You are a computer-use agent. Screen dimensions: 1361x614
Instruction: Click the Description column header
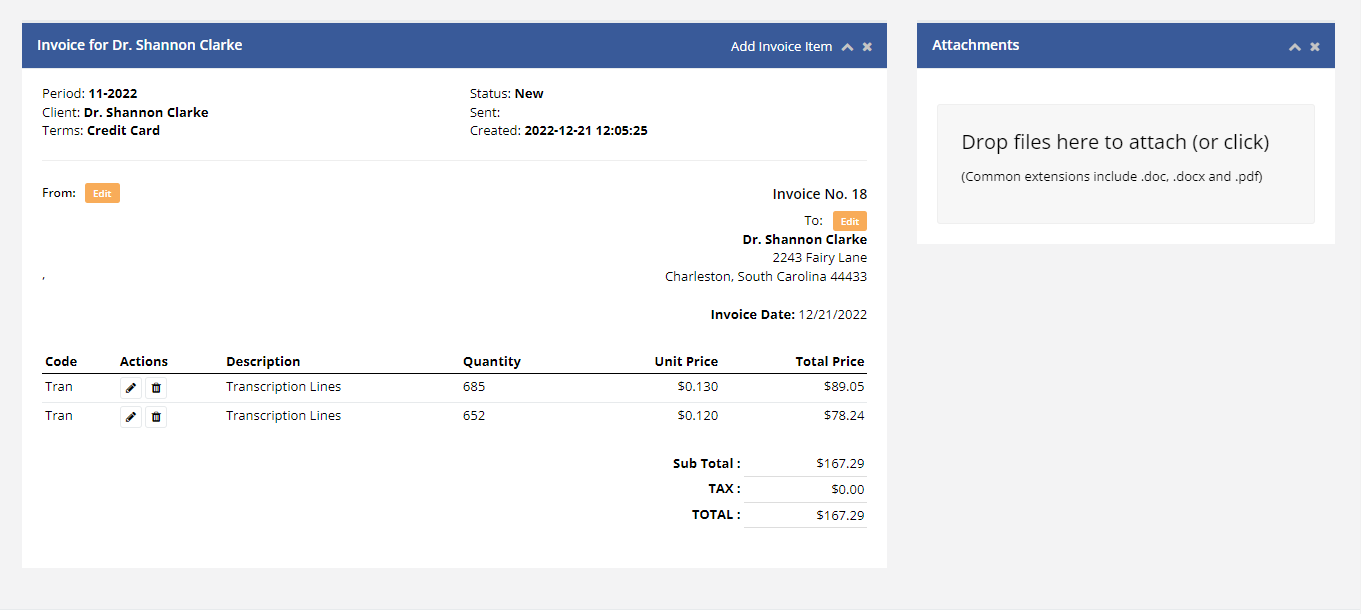click(x=263, y=362)
